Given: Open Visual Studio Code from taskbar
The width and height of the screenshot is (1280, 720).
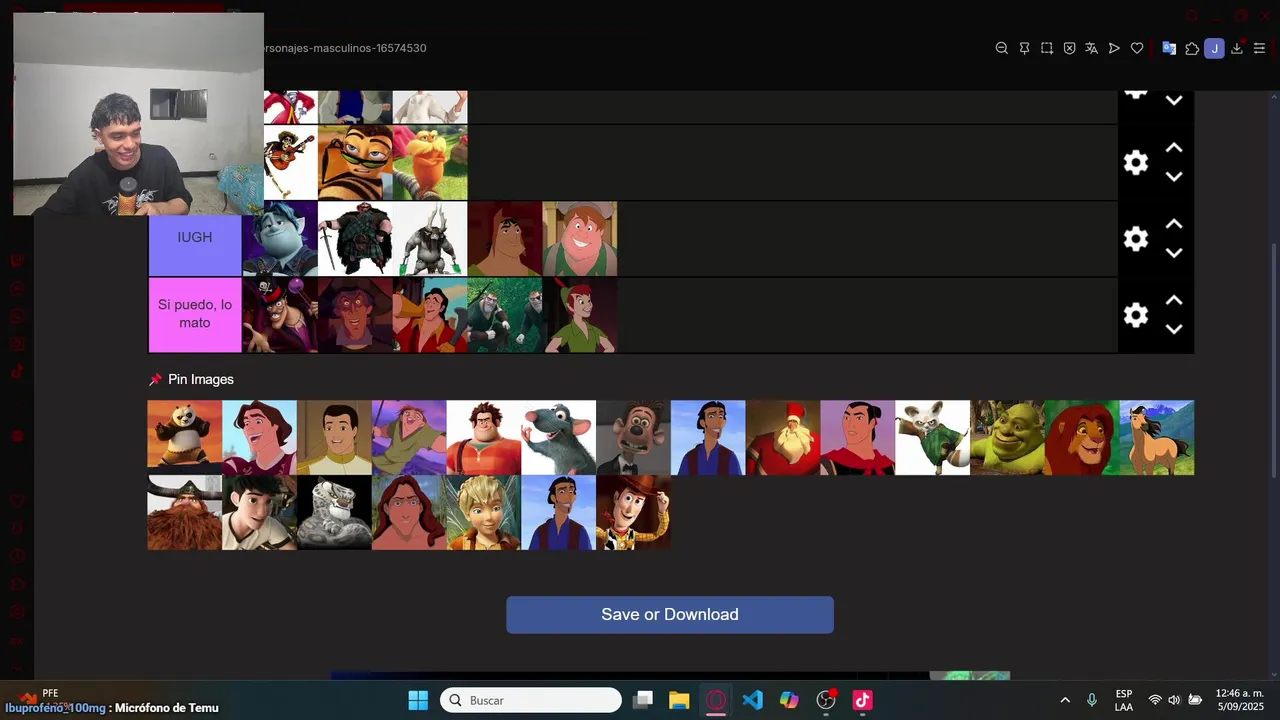Looking at the screenshot, I should tap(753, 700).
